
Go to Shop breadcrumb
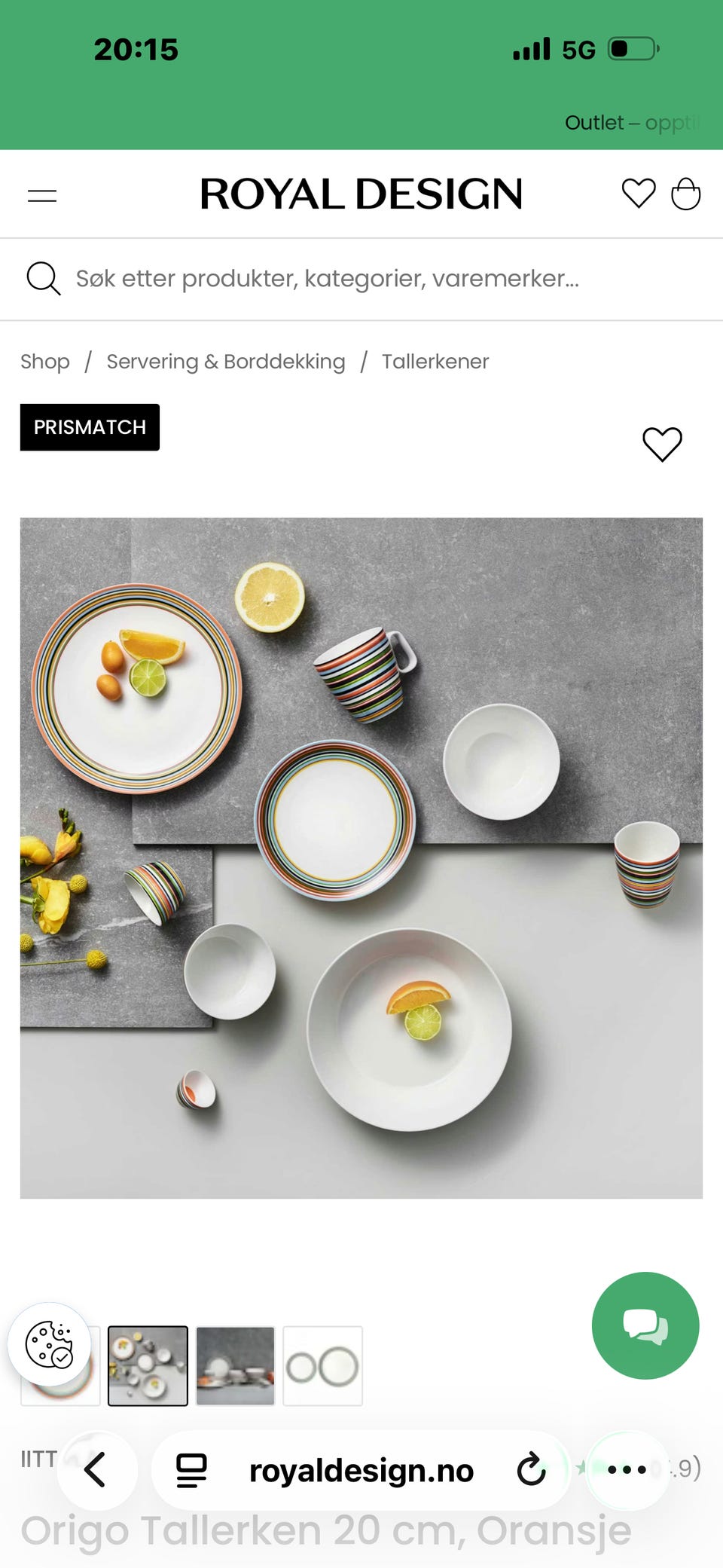coord(45,362)
